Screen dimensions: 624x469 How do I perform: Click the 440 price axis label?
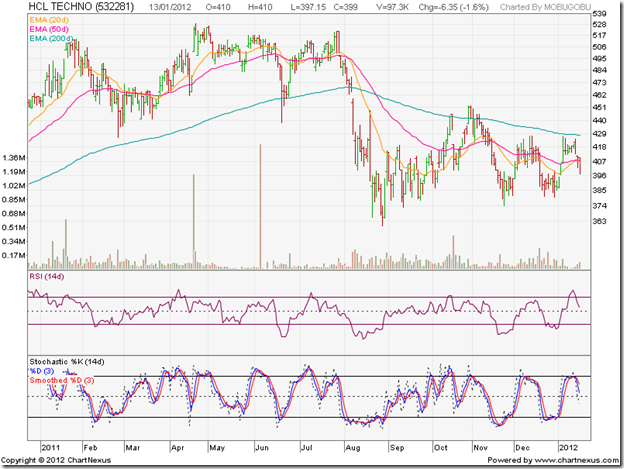[x=599, y=120]
